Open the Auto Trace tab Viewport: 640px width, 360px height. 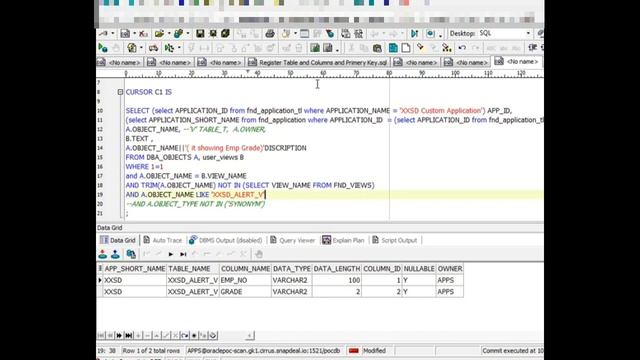[162, 240]
